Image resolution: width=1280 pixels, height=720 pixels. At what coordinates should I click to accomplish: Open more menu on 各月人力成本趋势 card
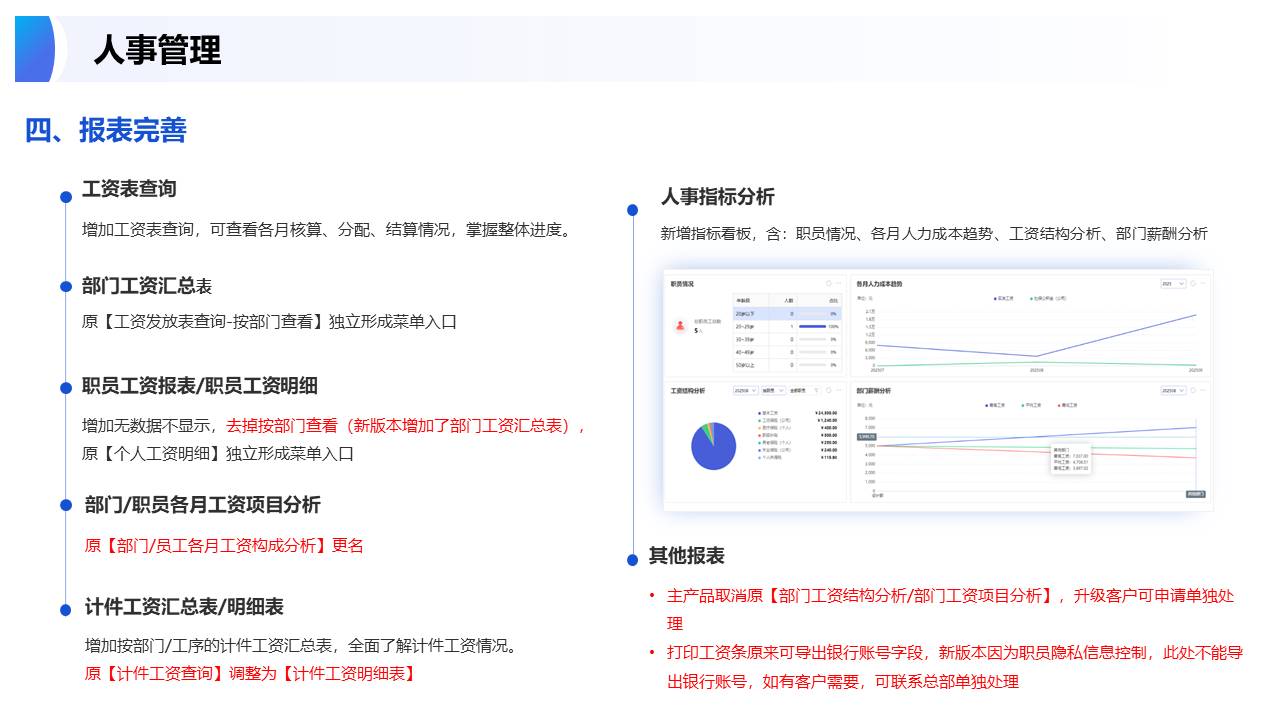coord(1204,283)
